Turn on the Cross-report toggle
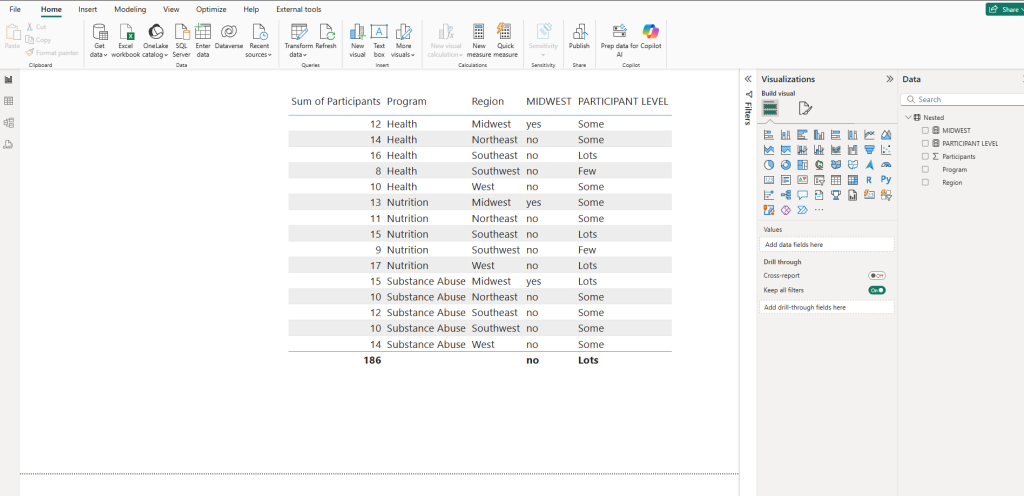 pos(877,275)
